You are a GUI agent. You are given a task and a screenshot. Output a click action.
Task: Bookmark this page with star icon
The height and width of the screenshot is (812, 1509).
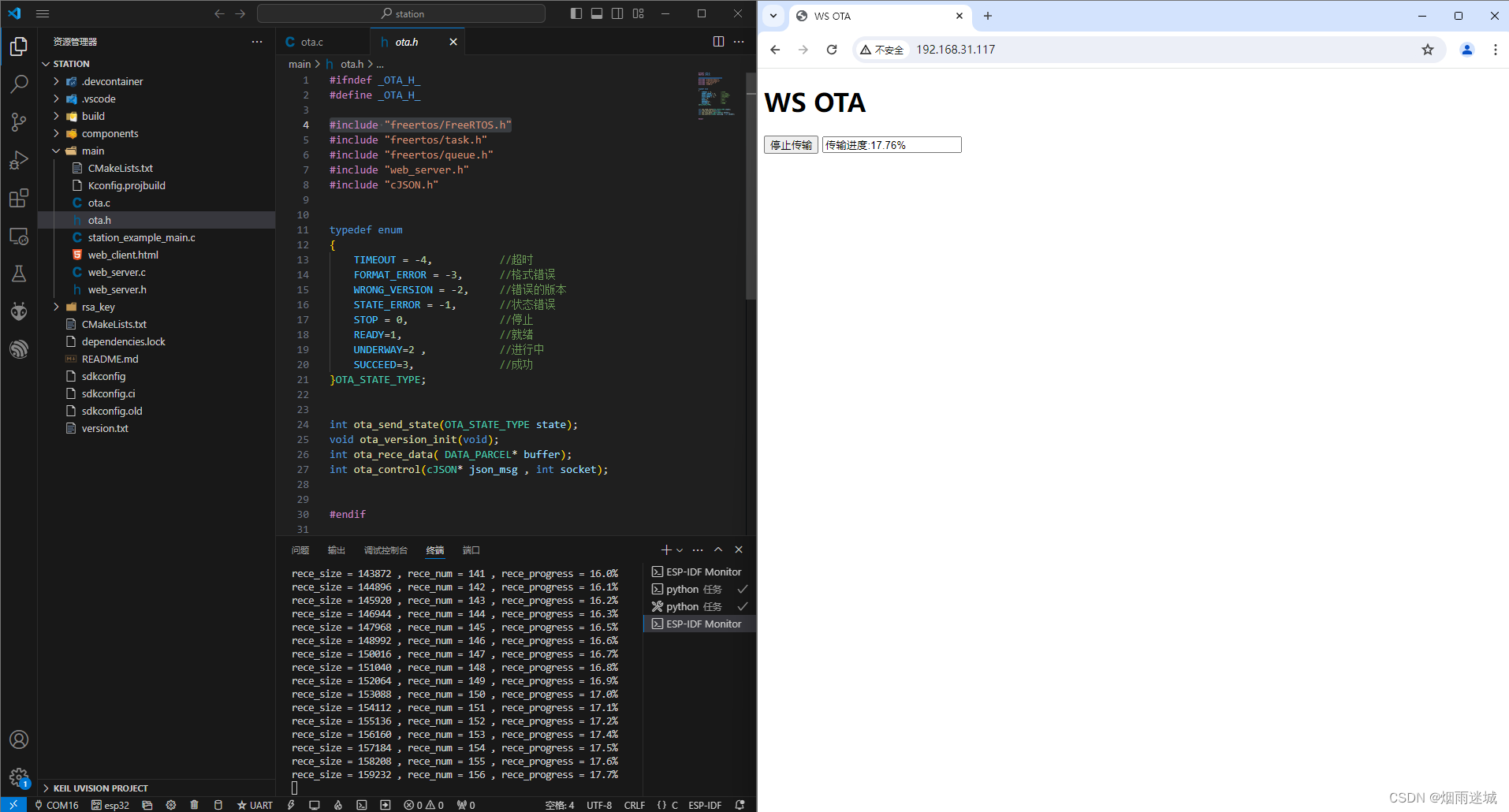(x=1428, y=50)
